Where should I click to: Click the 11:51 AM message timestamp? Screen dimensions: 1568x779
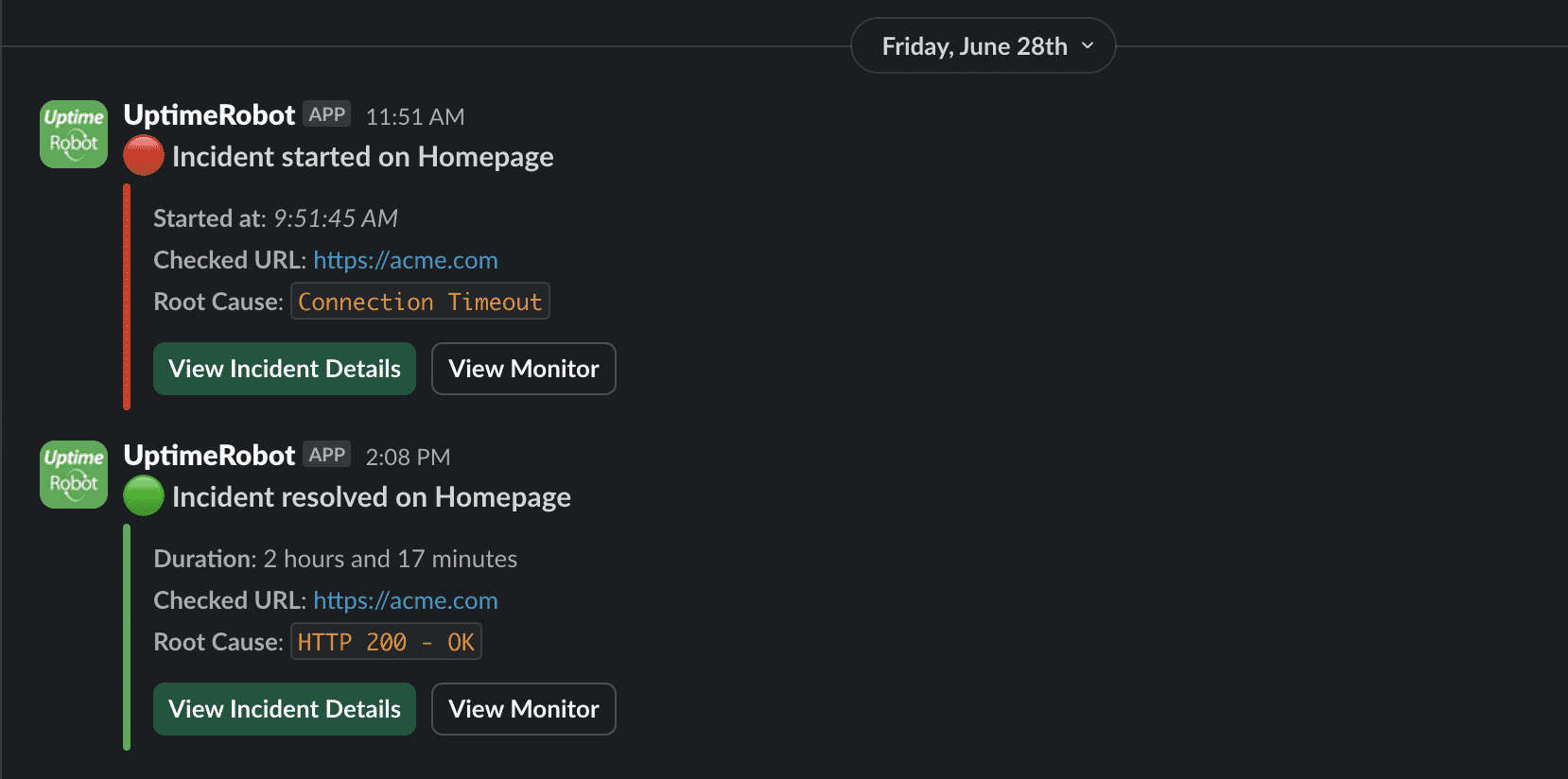(414, 116)
